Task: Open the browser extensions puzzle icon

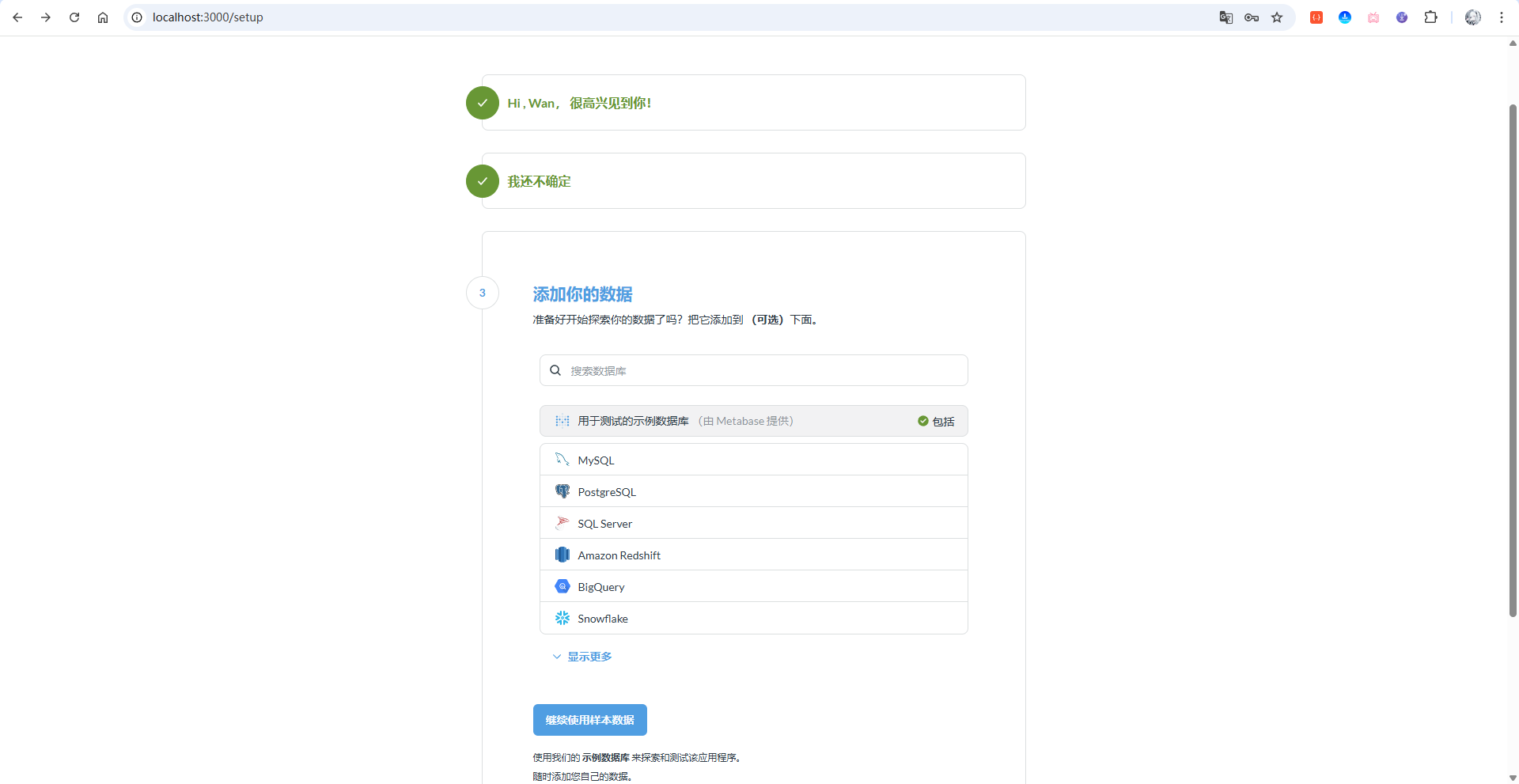Action: [x=1430, y=17]
